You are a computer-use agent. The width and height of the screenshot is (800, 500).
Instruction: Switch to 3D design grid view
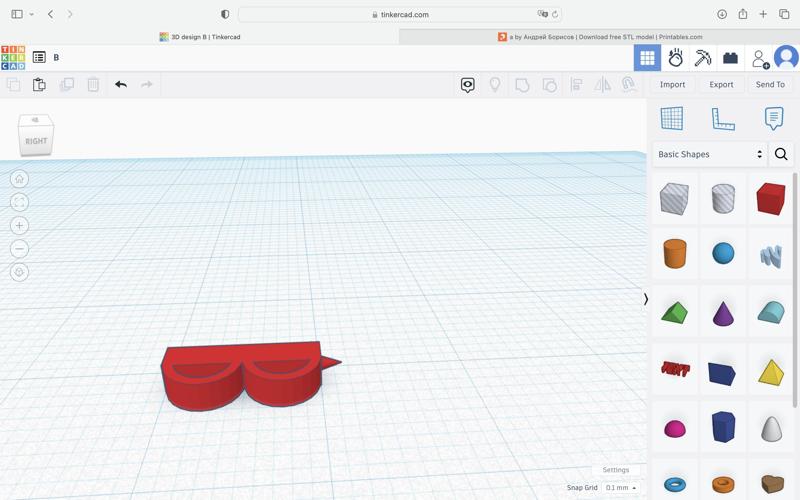(x=647, y=58)
